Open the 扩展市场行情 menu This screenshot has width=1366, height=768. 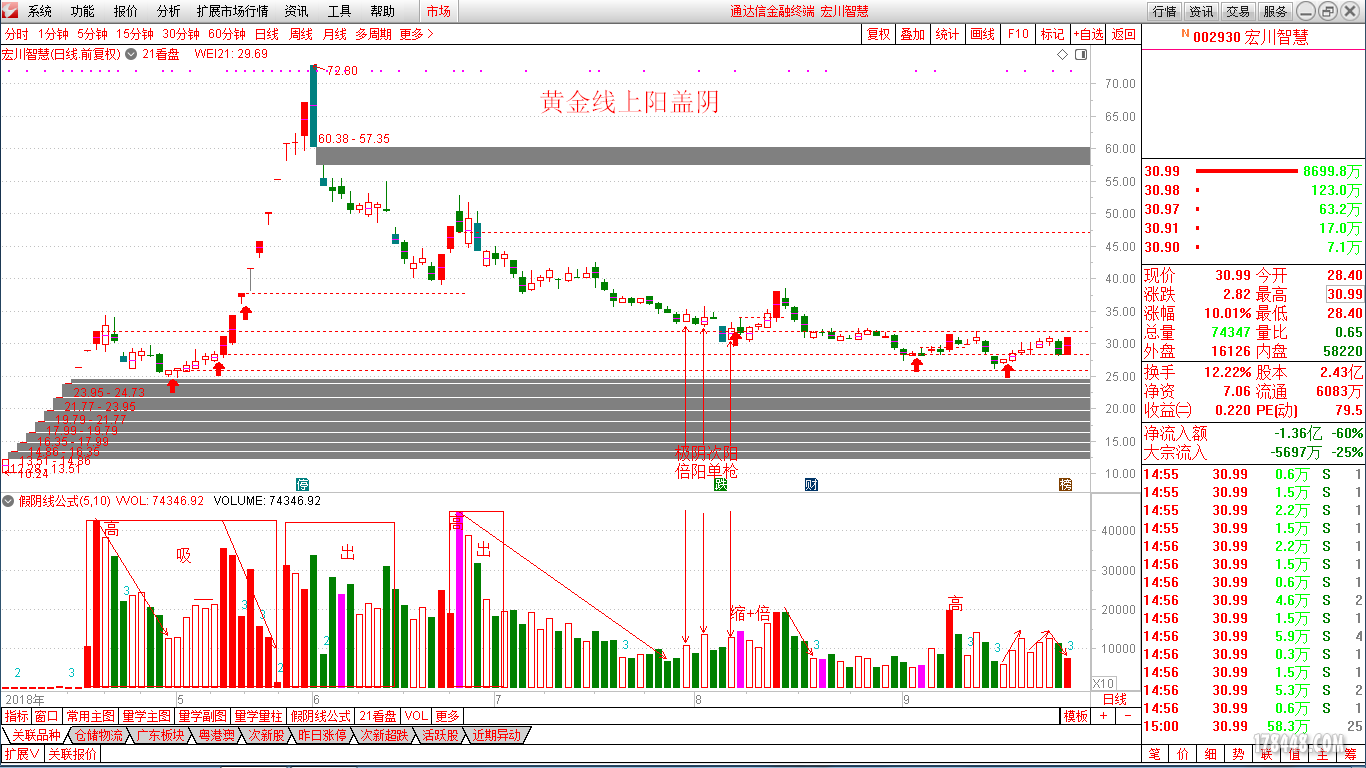tap(233, 11)
